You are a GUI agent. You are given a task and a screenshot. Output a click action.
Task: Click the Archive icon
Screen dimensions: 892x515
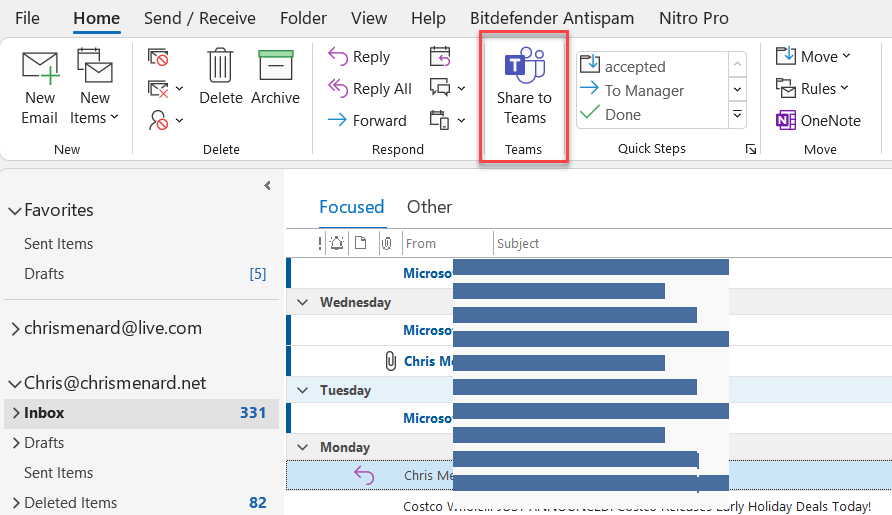click(275, 66)
